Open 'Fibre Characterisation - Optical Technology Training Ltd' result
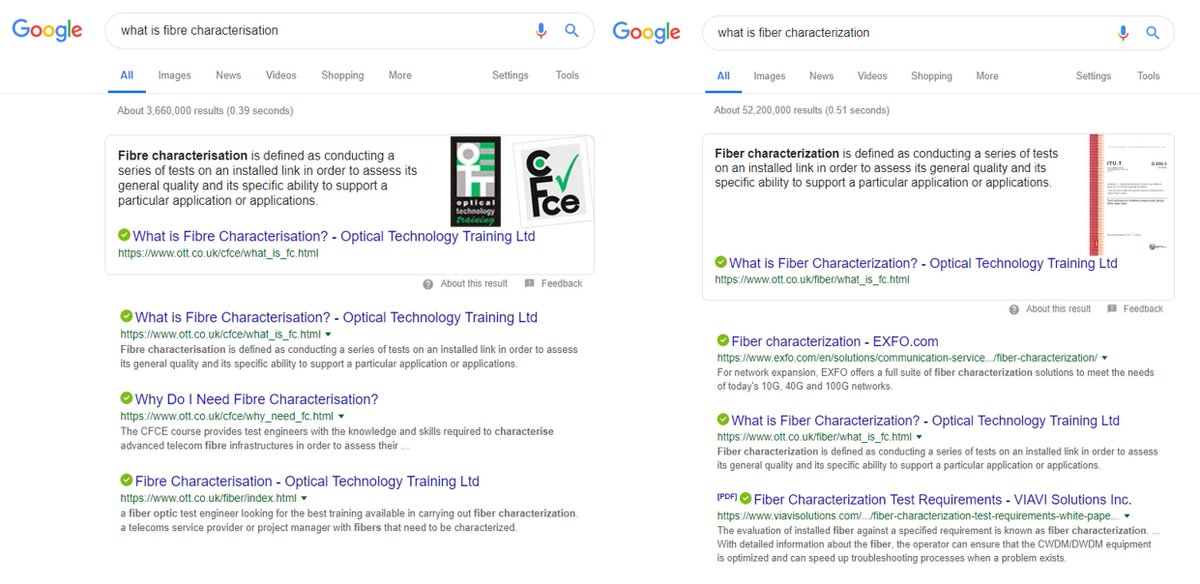The image size is (1200, 584). coord(307,481)
